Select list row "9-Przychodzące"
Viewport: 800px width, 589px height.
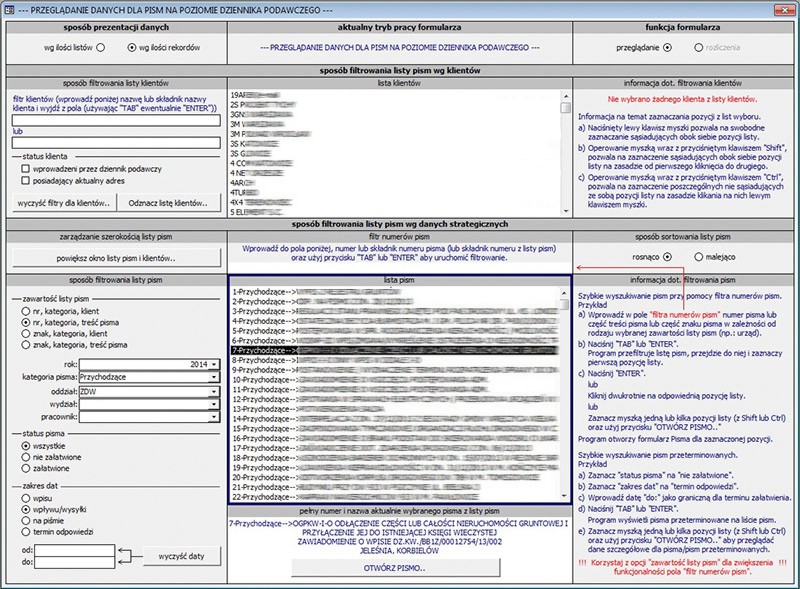395,370
